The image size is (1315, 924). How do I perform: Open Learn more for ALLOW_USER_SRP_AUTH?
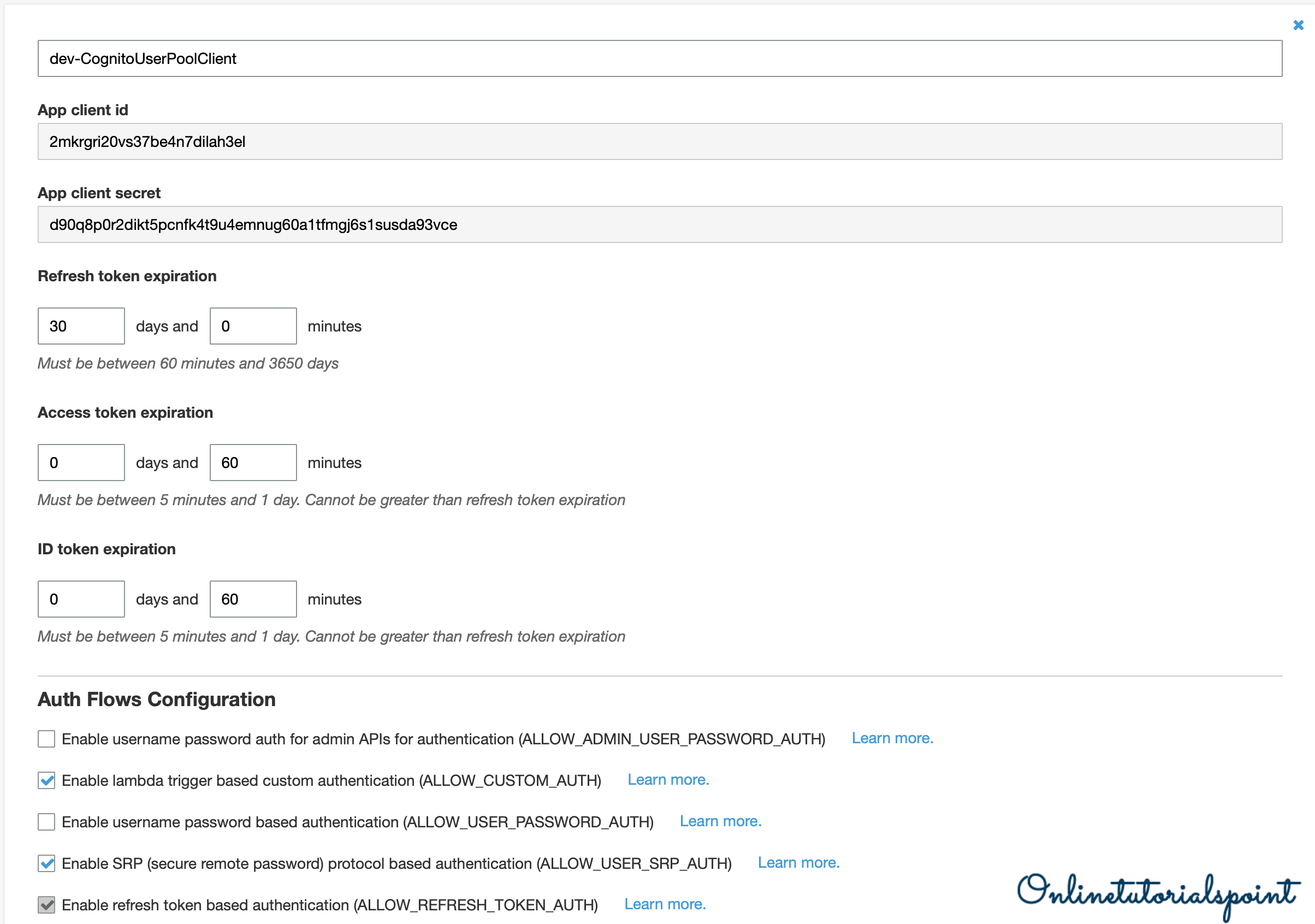[798, 863]
